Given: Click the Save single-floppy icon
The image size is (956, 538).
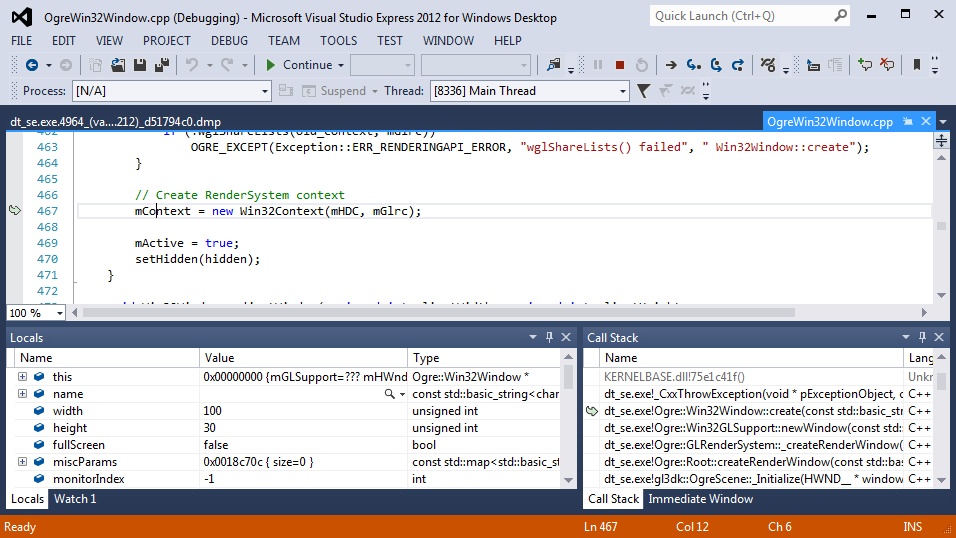Looking at the screenshot, I should coord(140,65).
